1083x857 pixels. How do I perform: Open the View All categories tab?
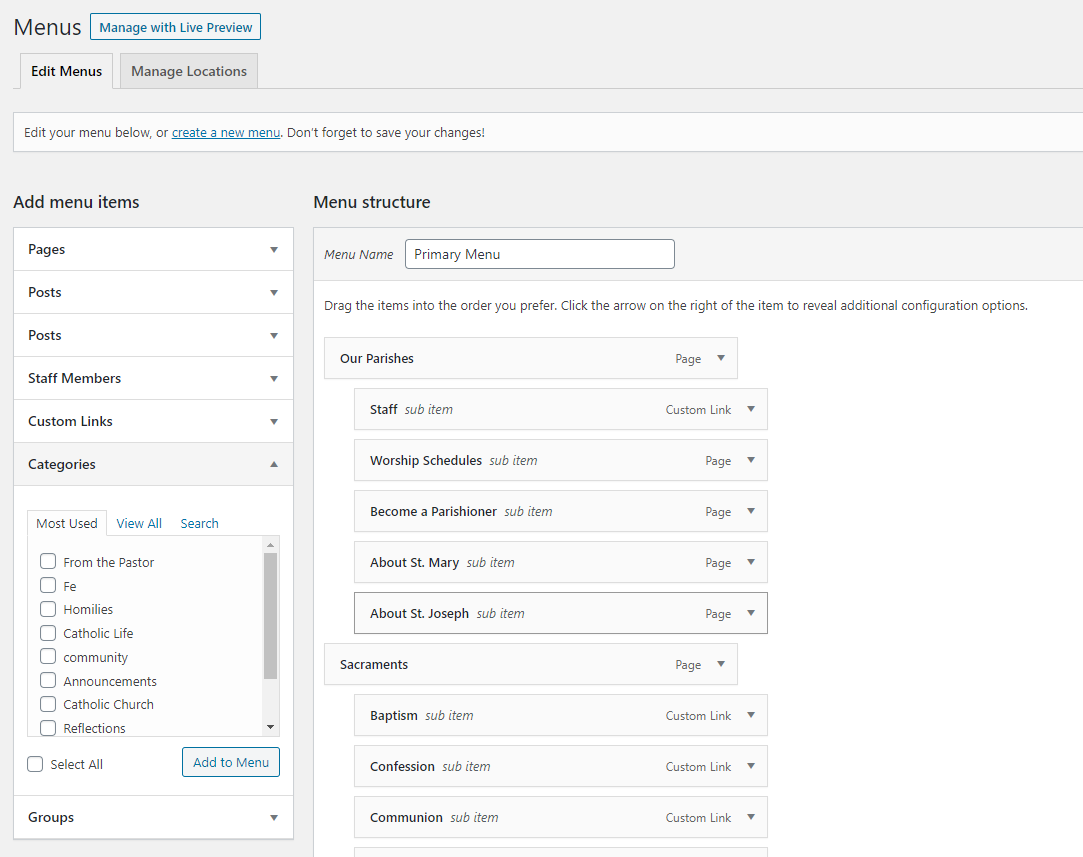139,523
